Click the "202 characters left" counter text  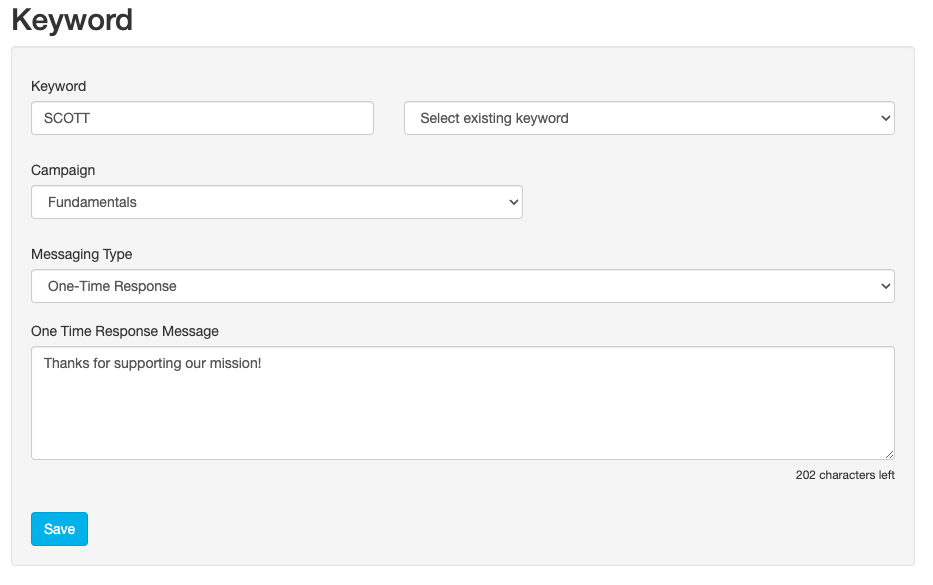(x=845, y=475)
